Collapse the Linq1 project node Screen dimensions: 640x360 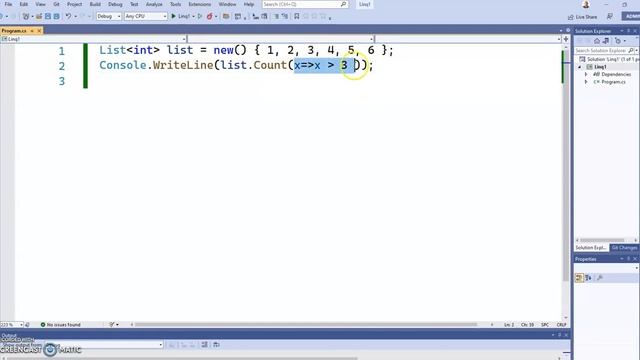coord(580,67)
